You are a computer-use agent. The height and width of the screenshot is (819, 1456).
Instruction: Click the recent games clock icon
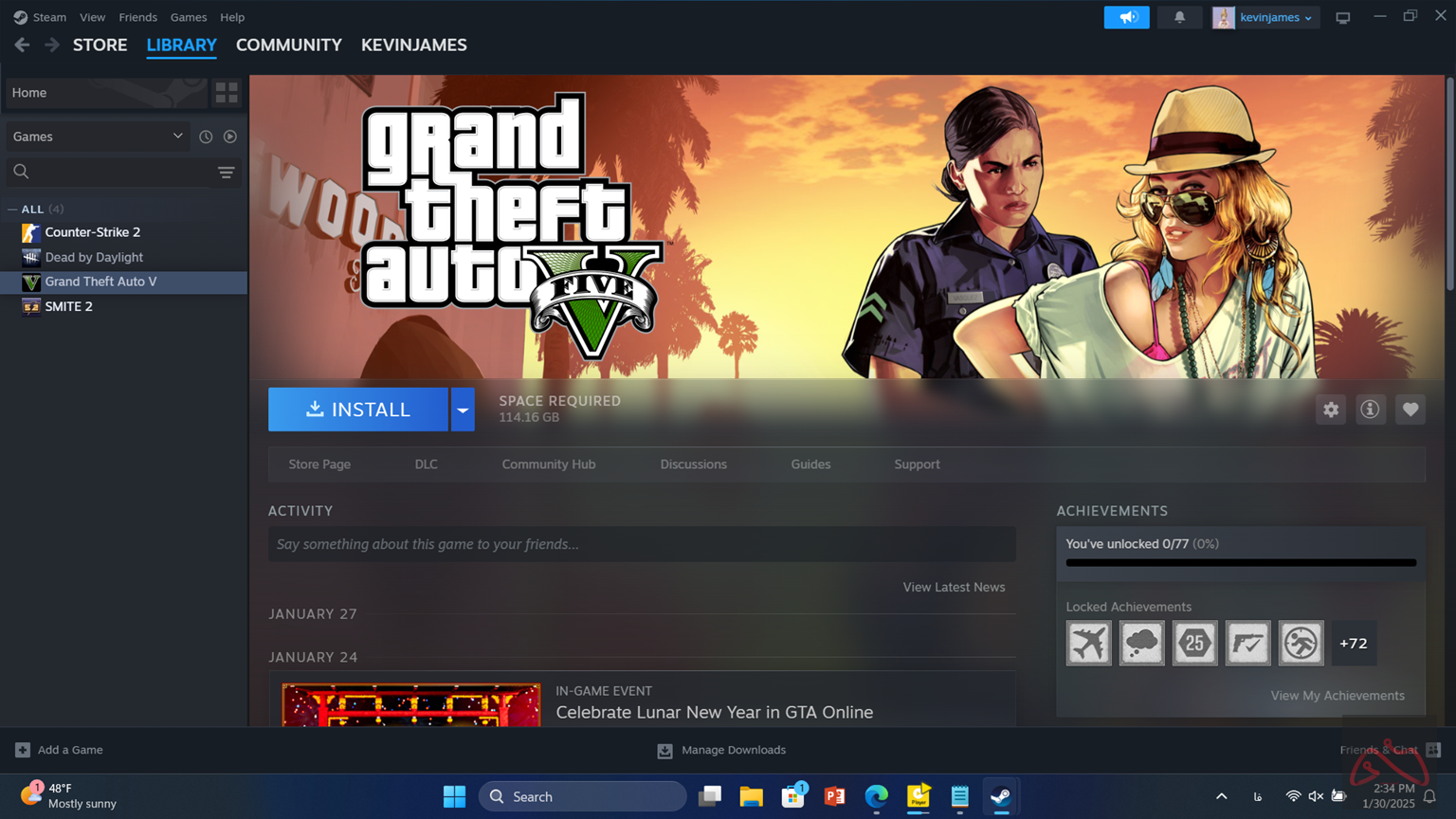(206, 136)
